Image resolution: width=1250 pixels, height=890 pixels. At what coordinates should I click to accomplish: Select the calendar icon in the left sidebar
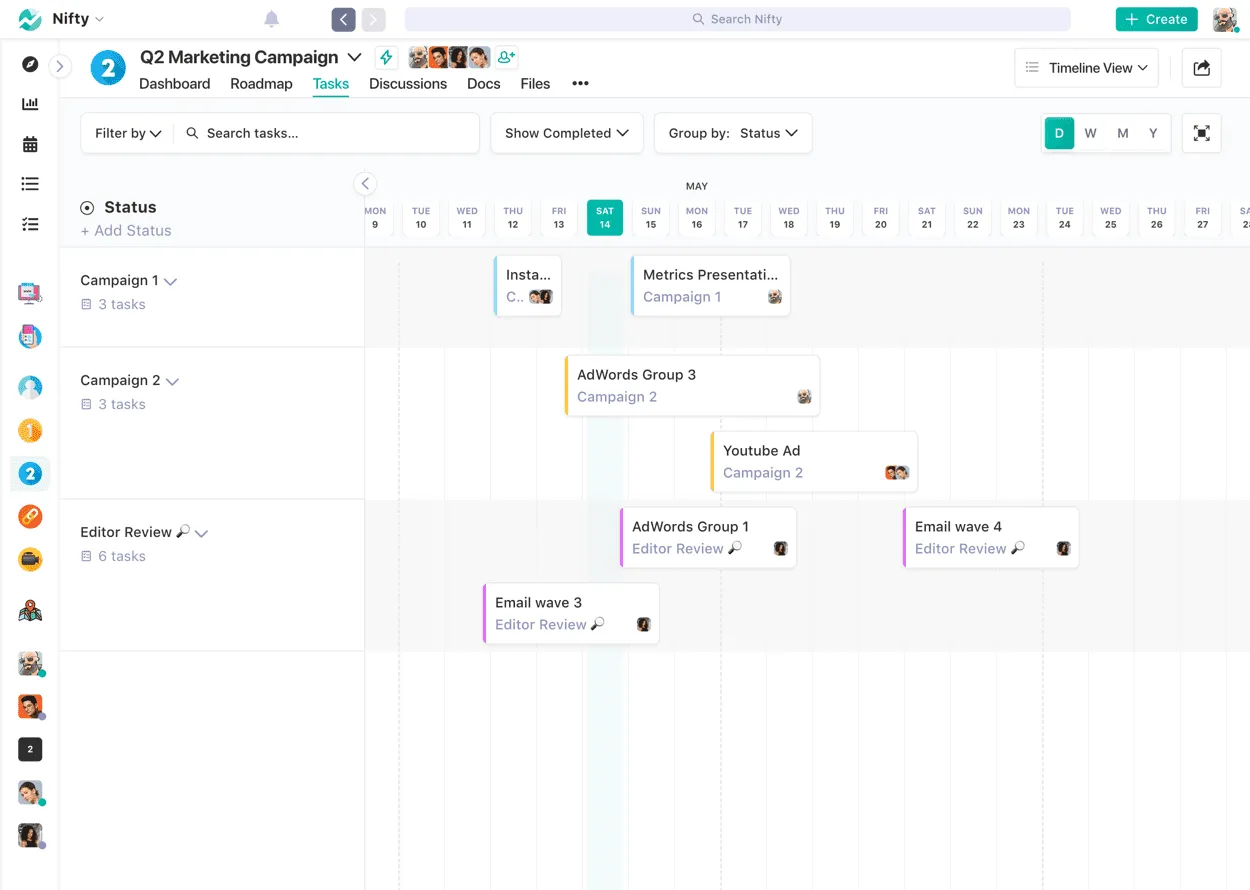point(30,143)
